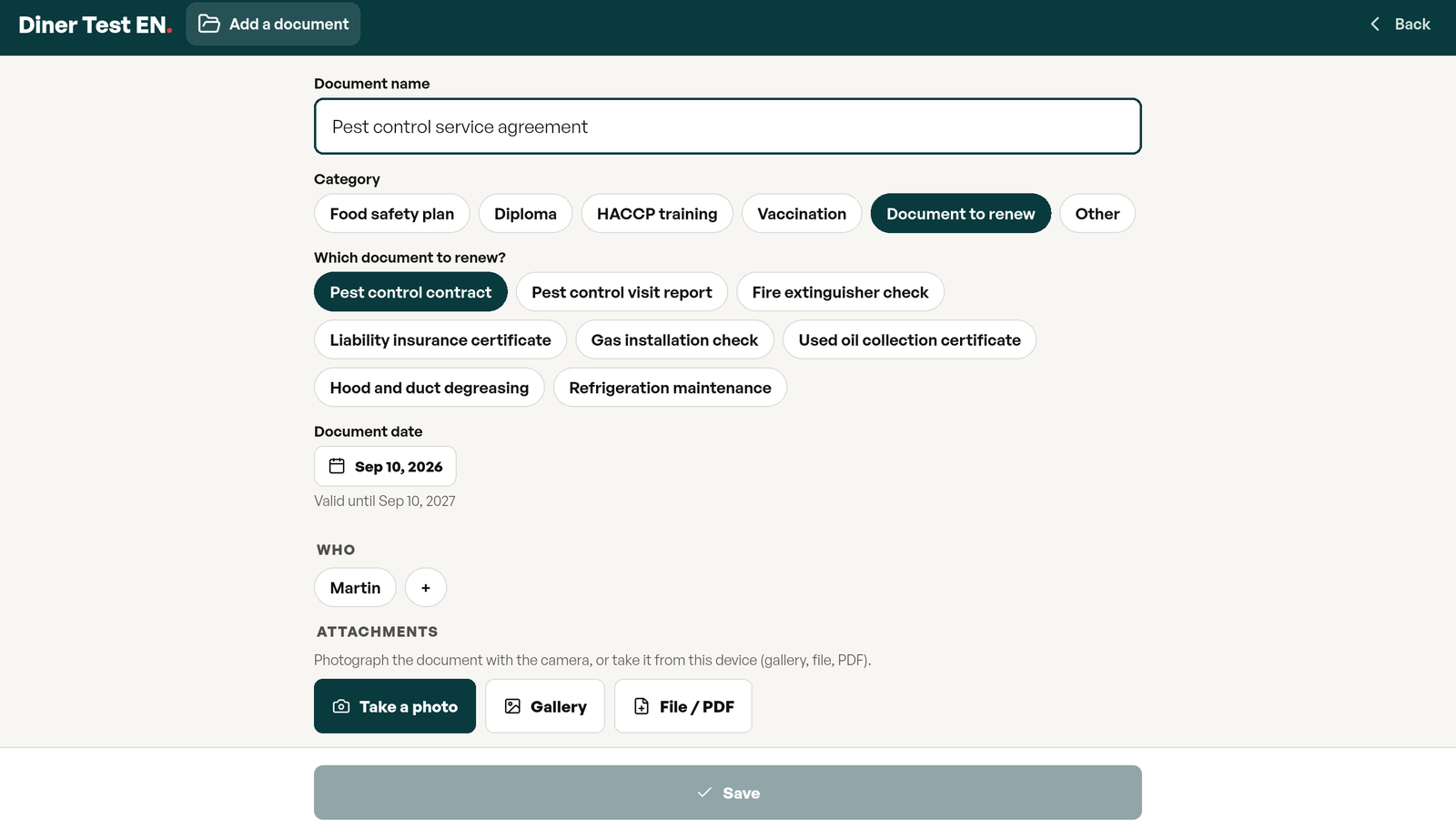Click the checkmark icon on the Save button
Image resolution: width=1456 pixels, height=830 pixels.
click(704, 793)
